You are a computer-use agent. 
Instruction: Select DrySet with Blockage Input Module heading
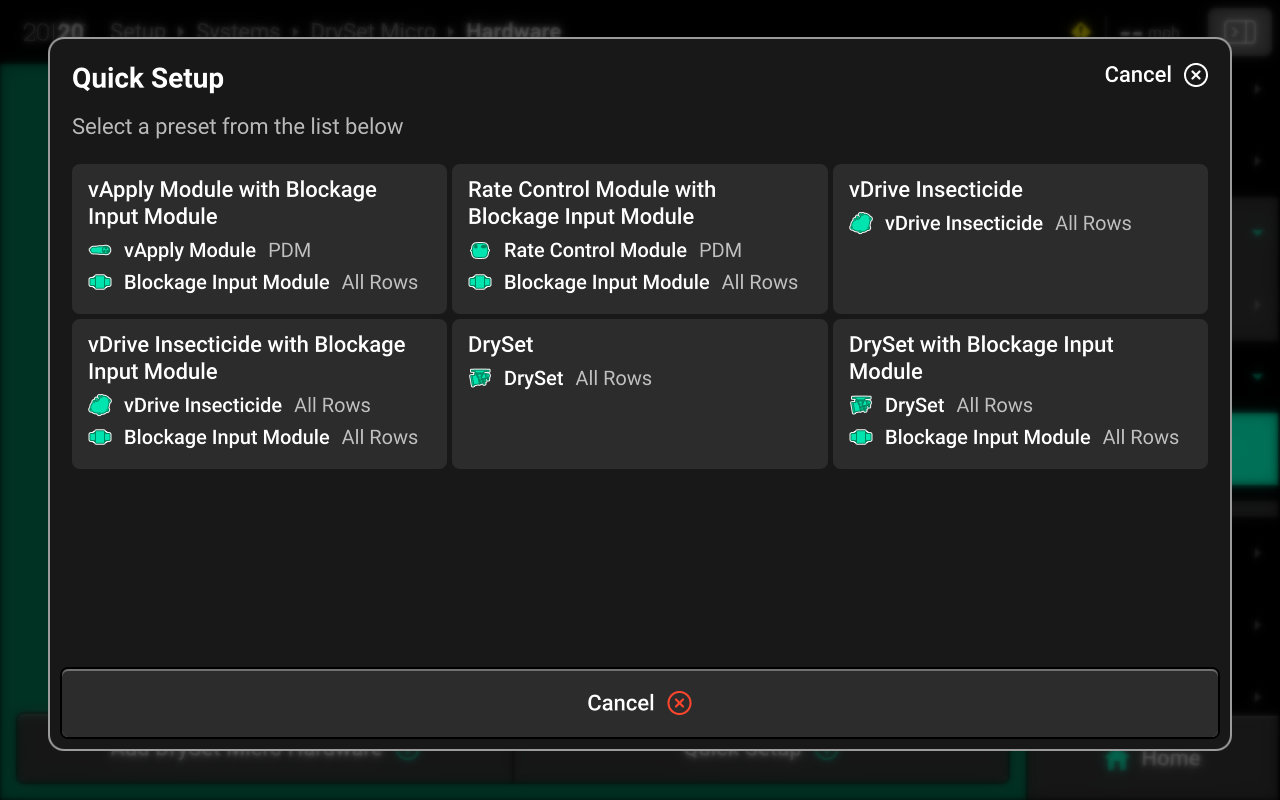coord(980,358)
